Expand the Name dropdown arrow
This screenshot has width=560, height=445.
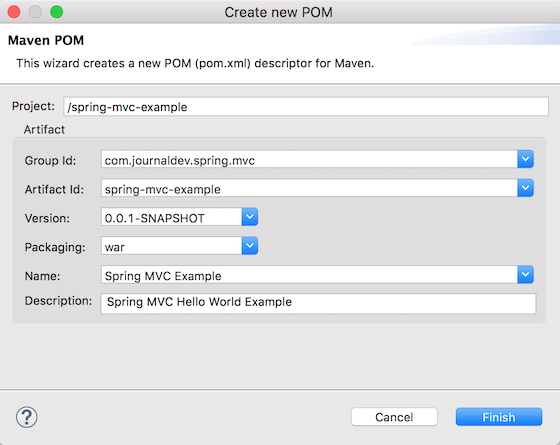pyautogui.click(x=525, y=275)
